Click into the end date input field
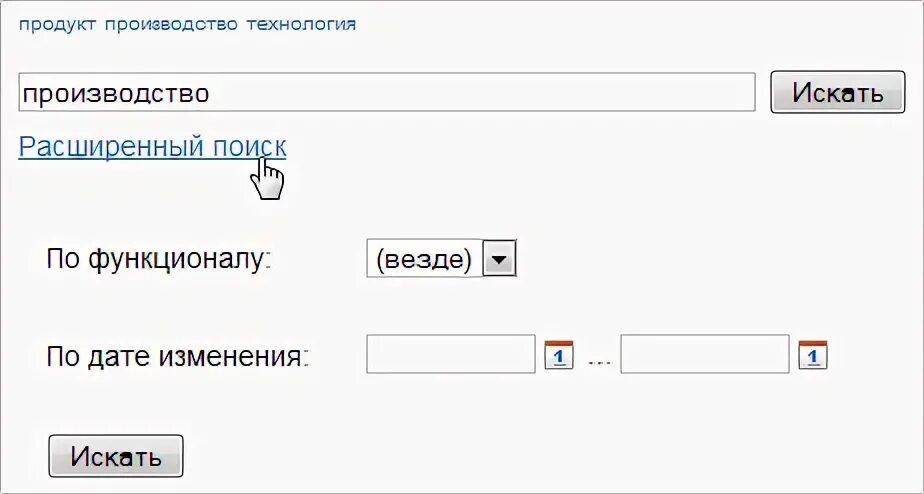 (705, 354)
